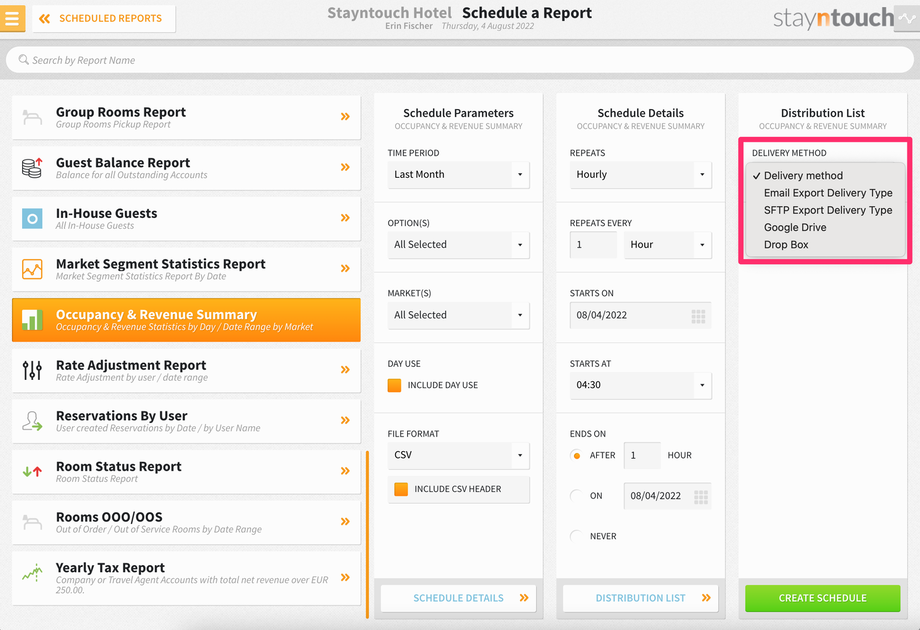Open the File Format dropdown showing CSV
This screenshot has width=920, height=630.
point(458,455)
